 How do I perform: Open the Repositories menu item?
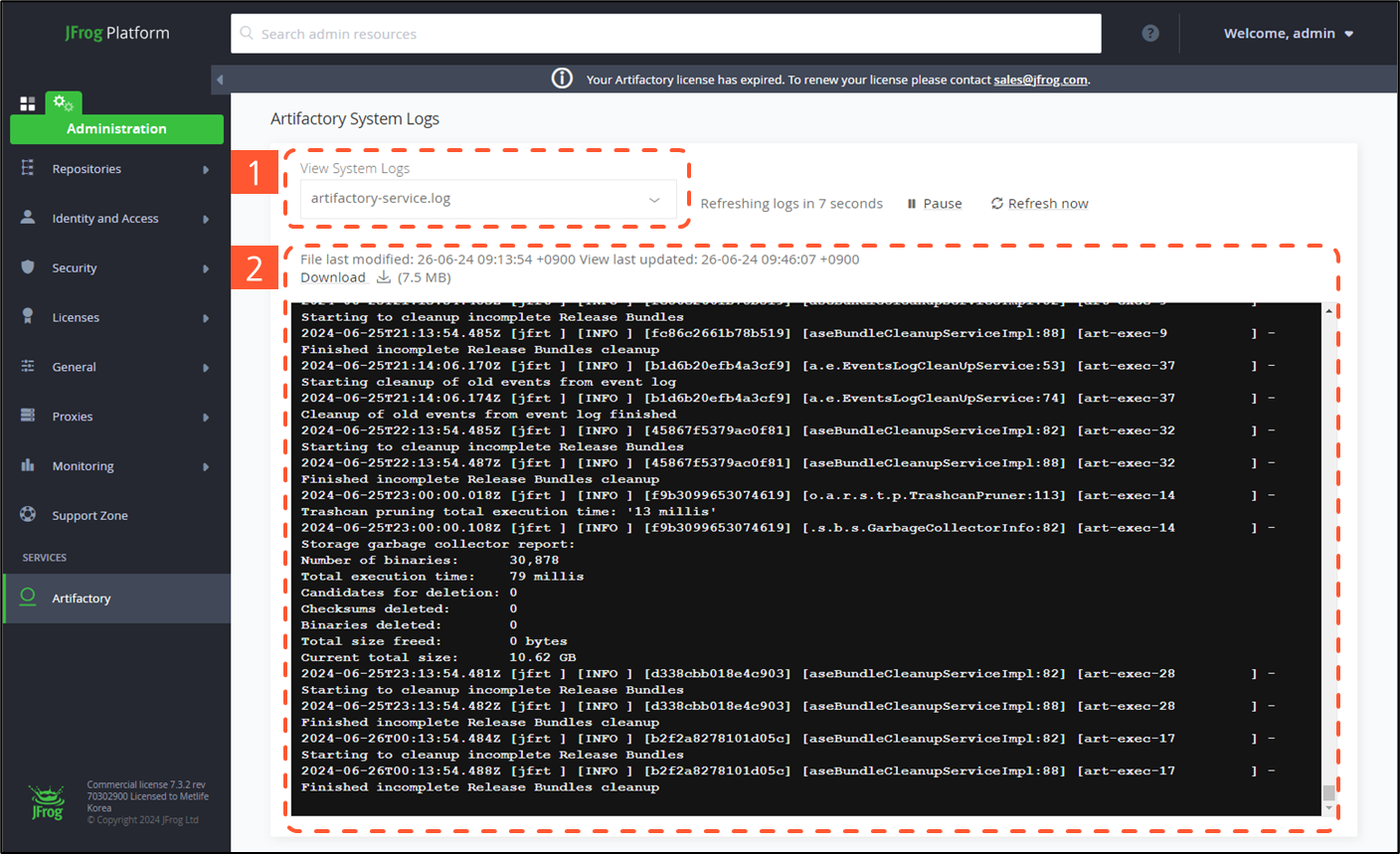point(116,169)
